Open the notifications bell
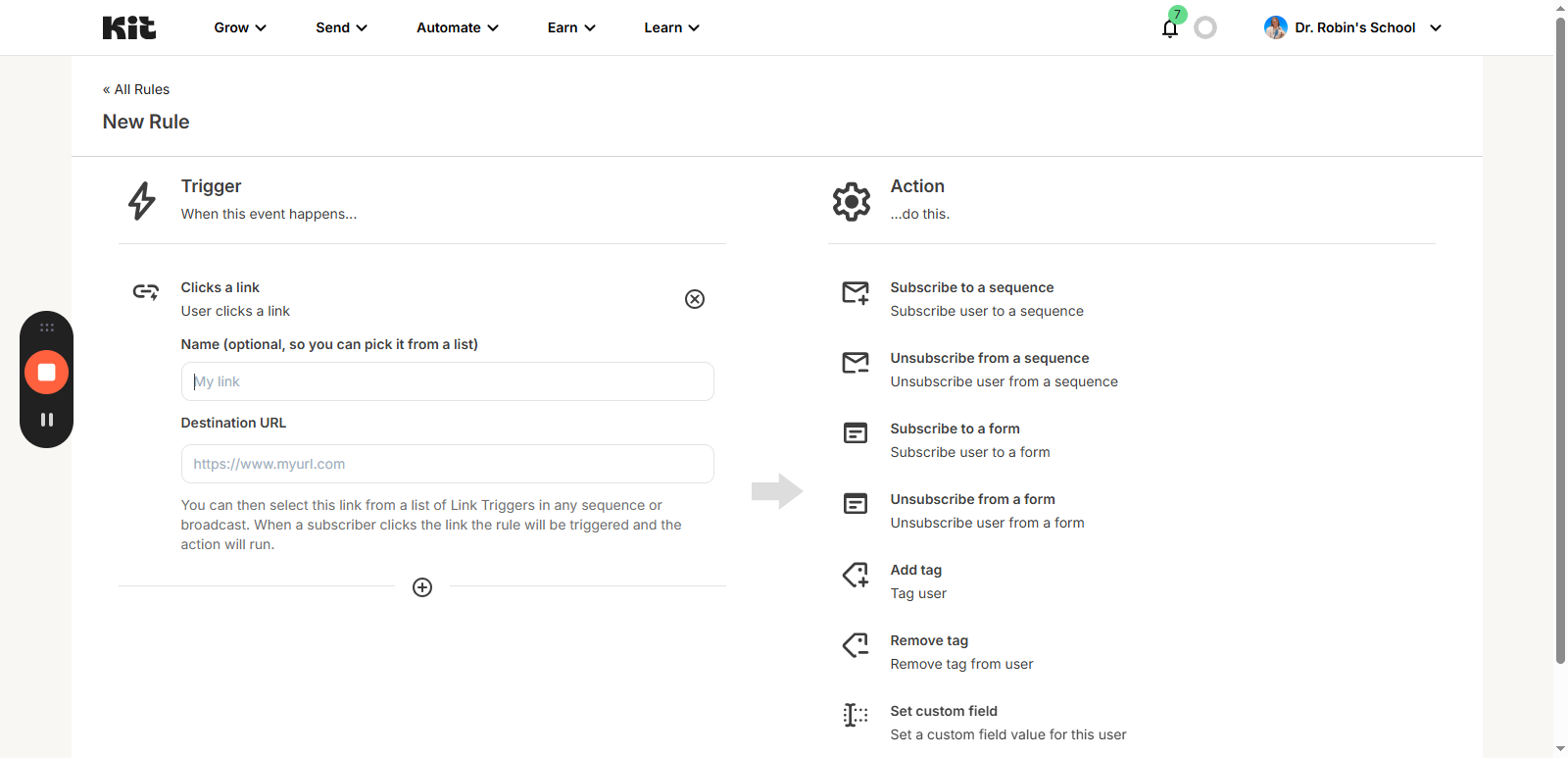The height and width of the screenshot is (758, 1568). [x=1169, y=28]
